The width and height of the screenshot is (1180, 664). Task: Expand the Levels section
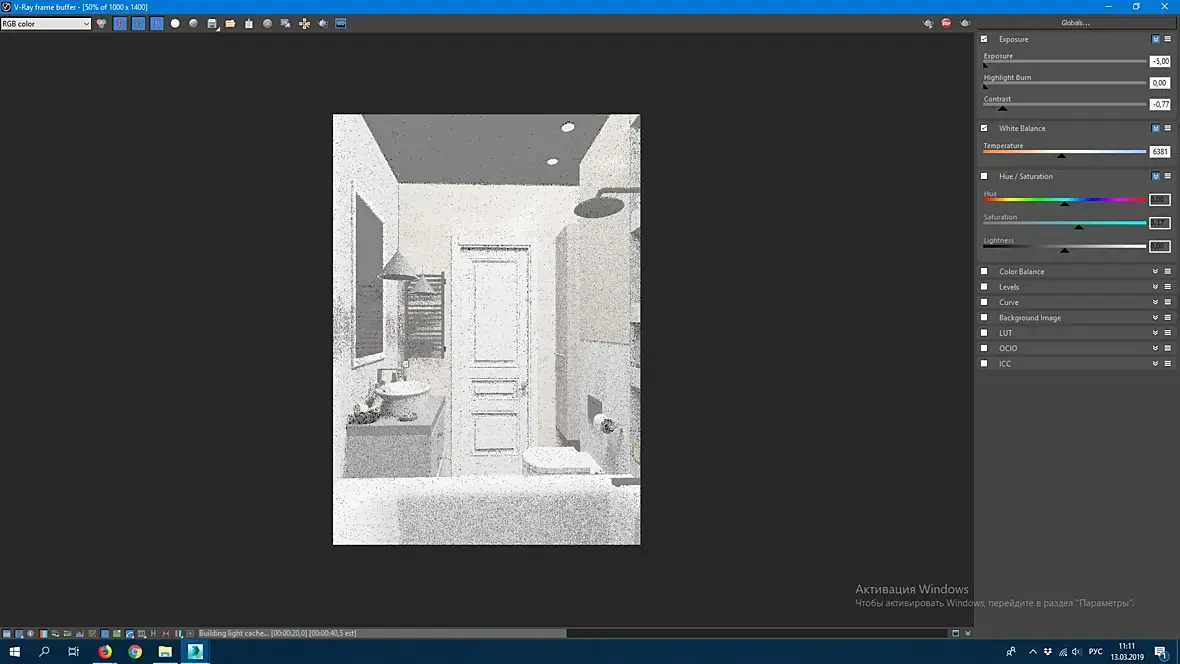coord(1156,287)
